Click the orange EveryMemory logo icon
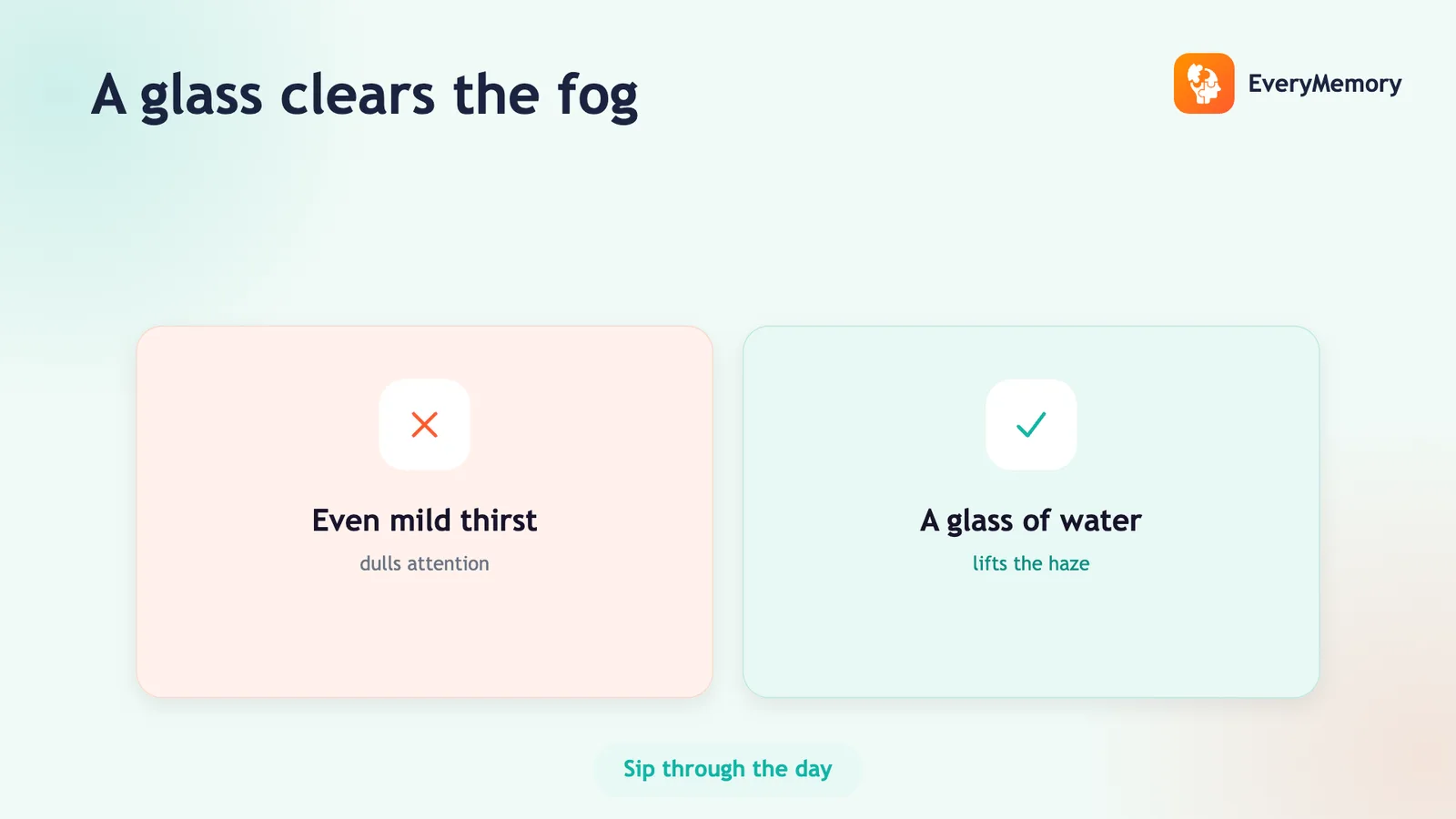Viewport: 1456px width, 819px height. click(x=1204, y=84)
